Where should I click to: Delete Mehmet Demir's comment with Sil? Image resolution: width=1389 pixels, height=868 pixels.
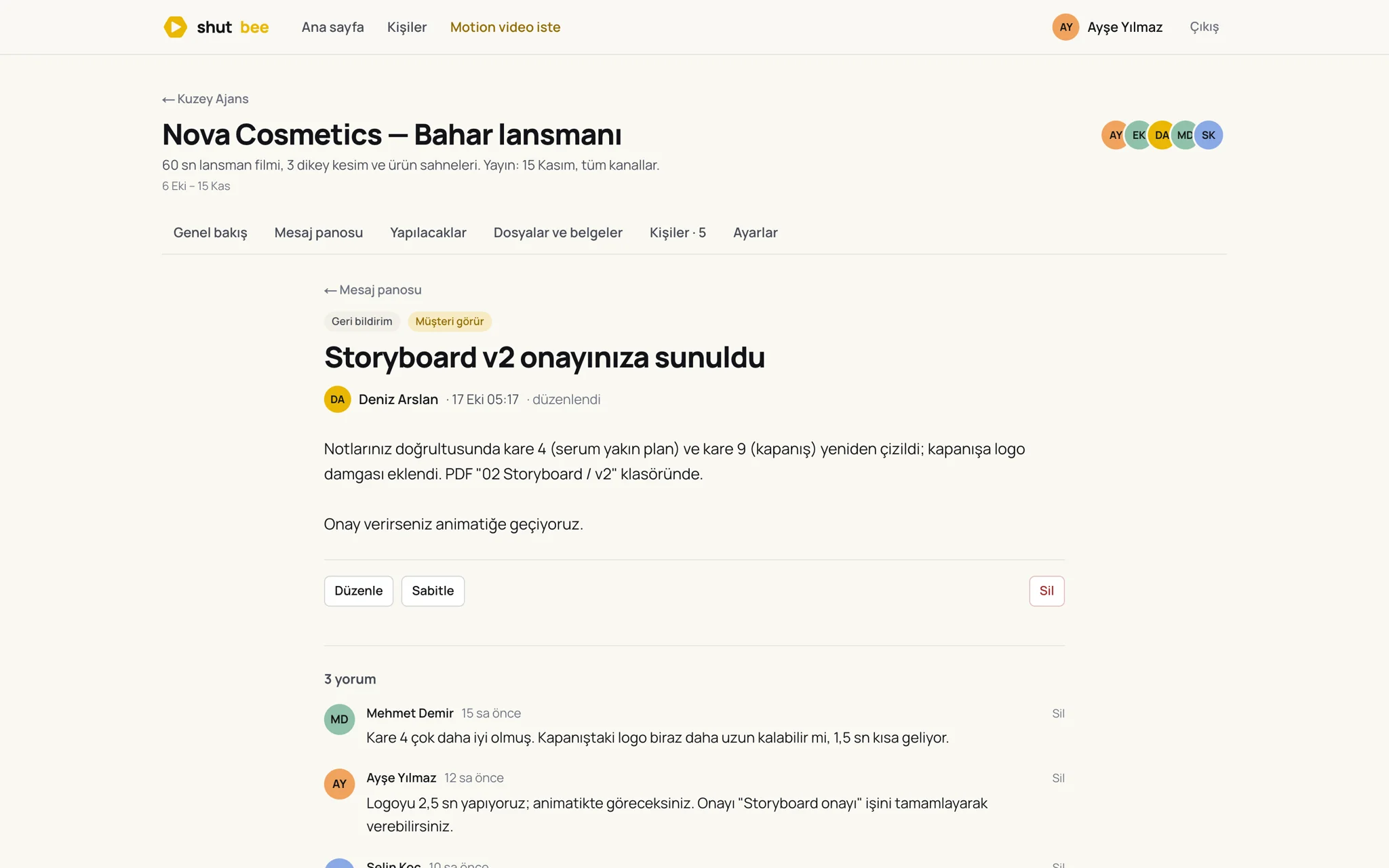click(1058, 713)
